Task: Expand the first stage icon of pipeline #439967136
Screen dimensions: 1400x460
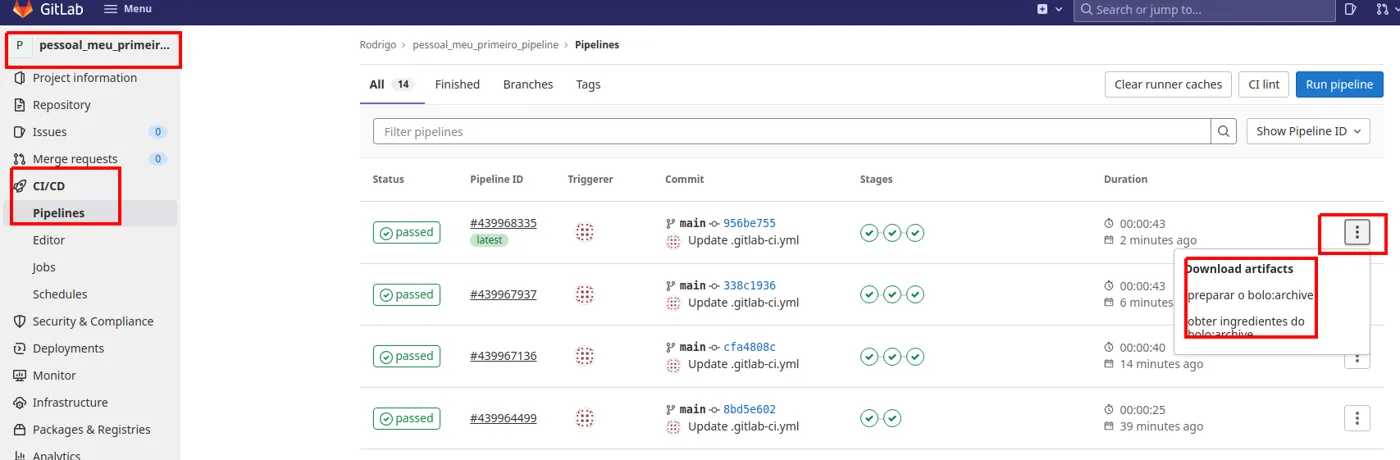Action: point(869,356)
